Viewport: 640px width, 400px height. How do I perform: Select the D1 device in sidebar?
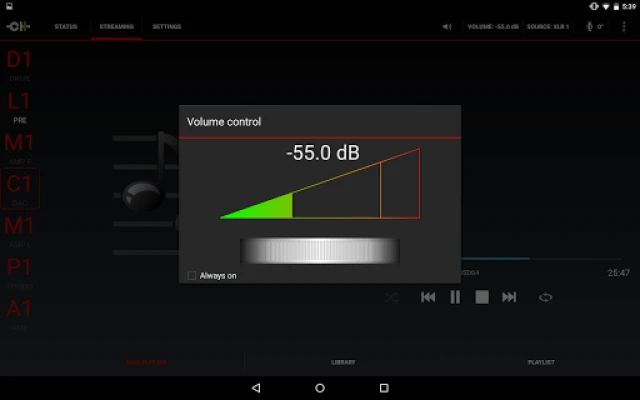(x=20, y=62)
